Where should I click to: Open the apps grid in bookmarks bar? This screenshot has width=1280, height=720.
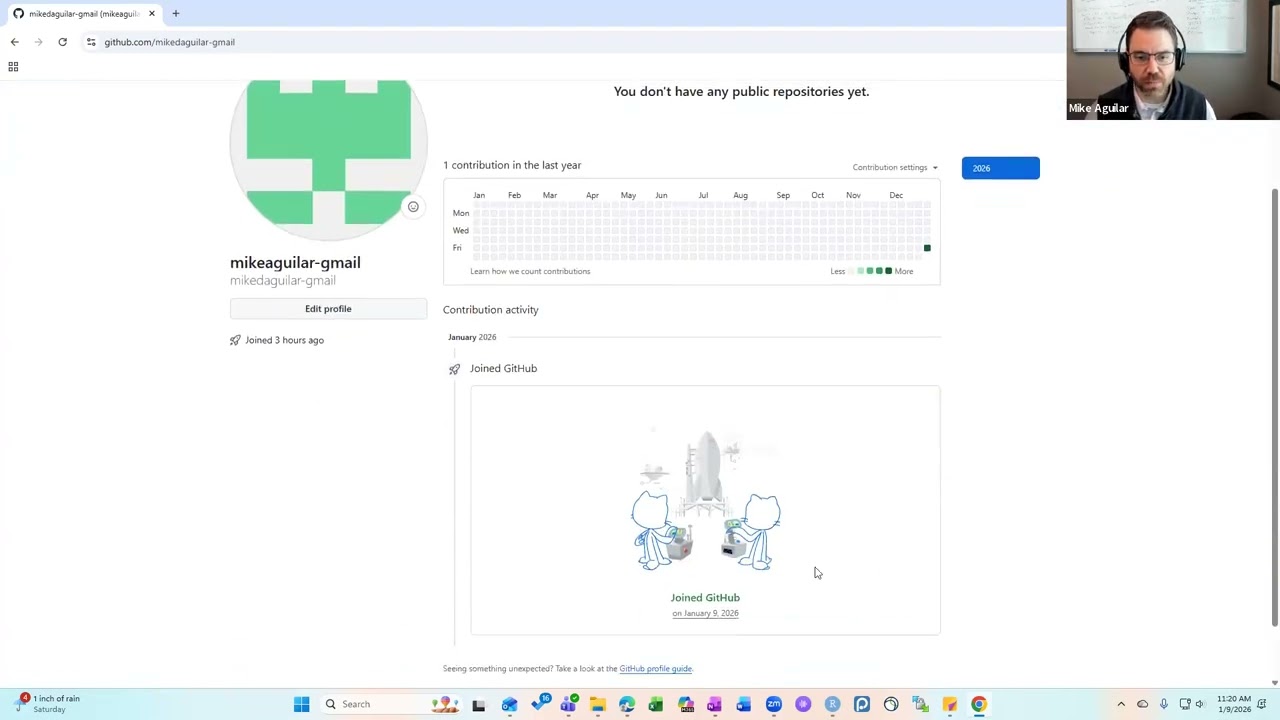click(13, 66)
